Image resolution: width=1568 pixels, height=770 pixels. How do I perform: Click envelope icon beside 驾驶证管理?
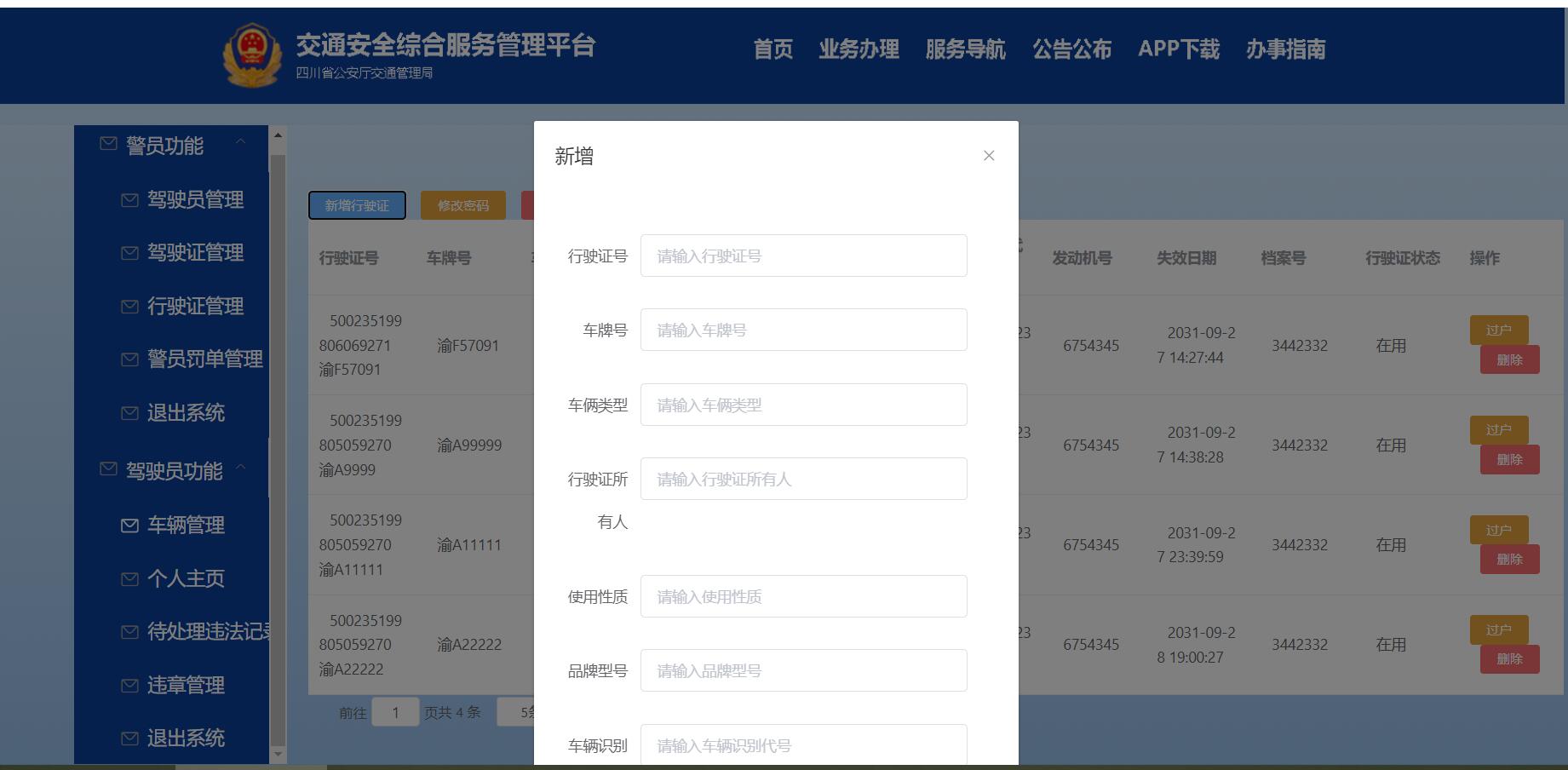click(129, 253)
